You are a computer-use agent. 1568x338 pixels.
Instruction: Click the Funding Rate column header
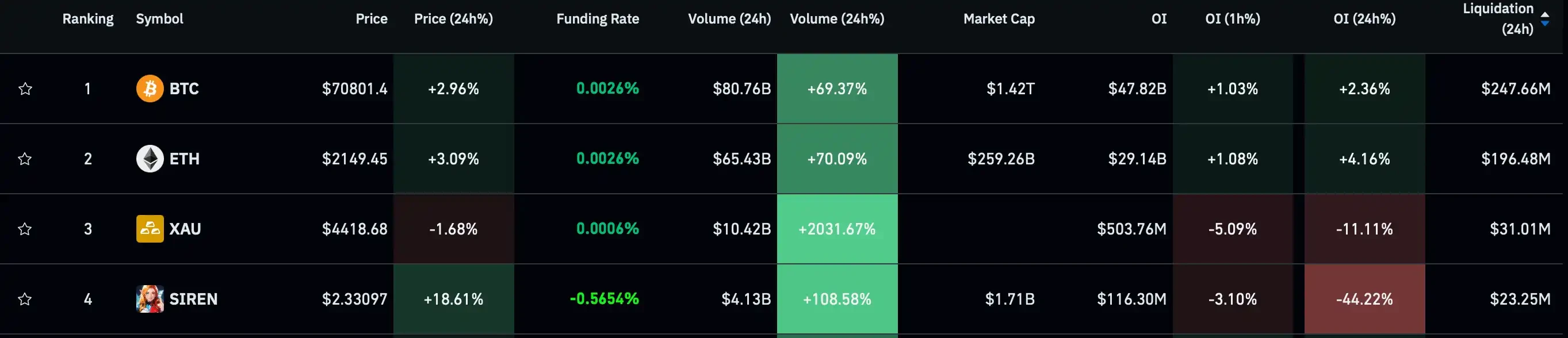tap(597, 19)
